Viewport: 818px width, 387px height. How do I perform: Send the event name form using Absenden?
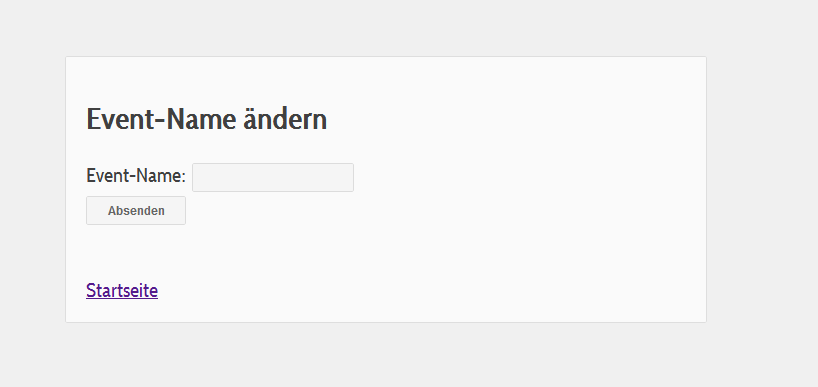coord(136,211)
